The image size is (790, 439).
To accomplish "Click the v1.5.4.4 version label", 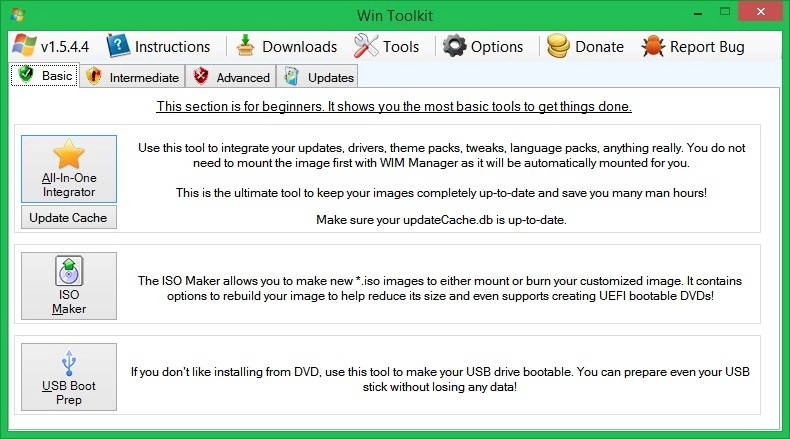I will [x=64, y=47].
